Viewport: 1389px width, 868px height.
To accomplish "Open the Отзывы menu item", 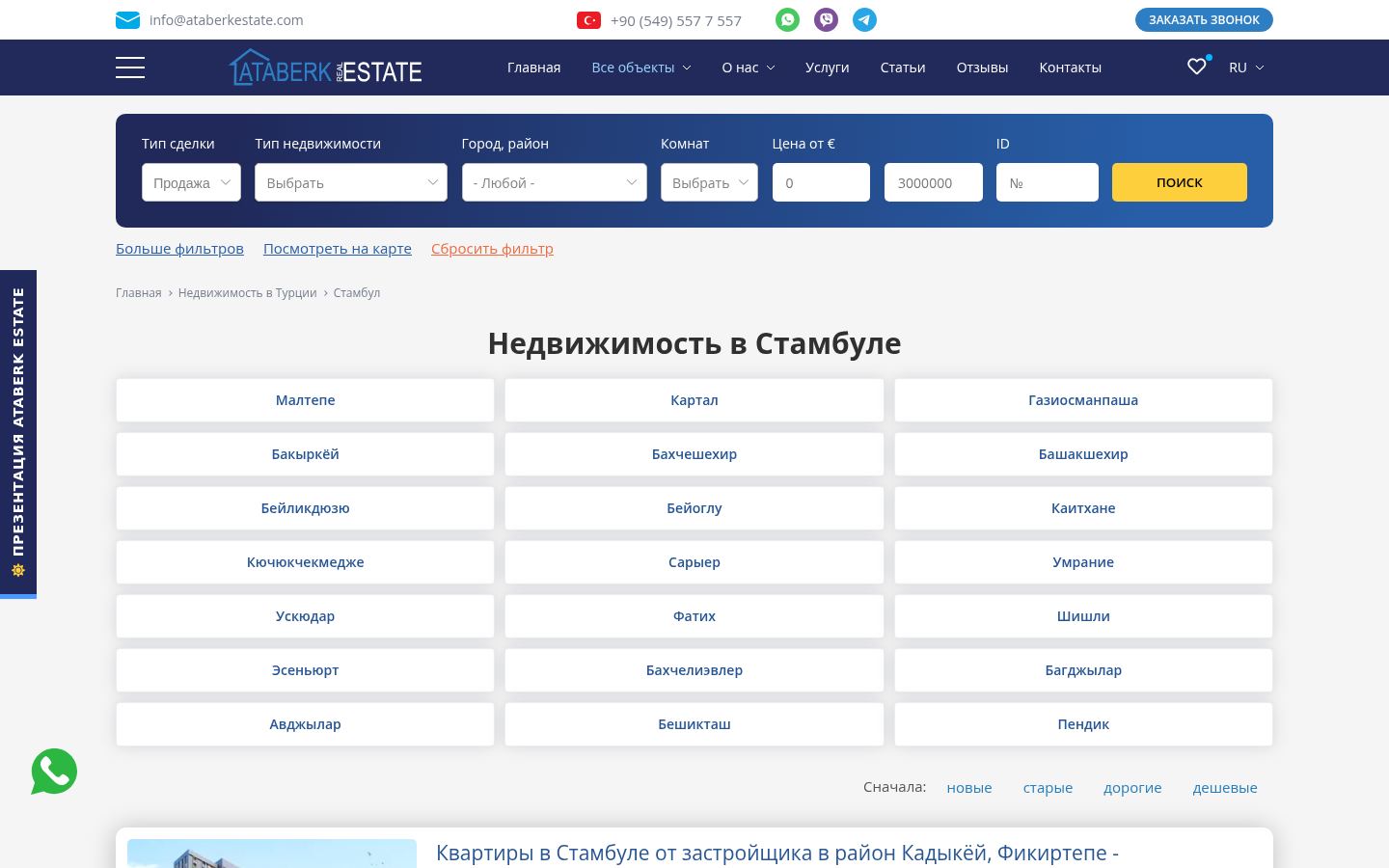I will (x=982, y=68).
